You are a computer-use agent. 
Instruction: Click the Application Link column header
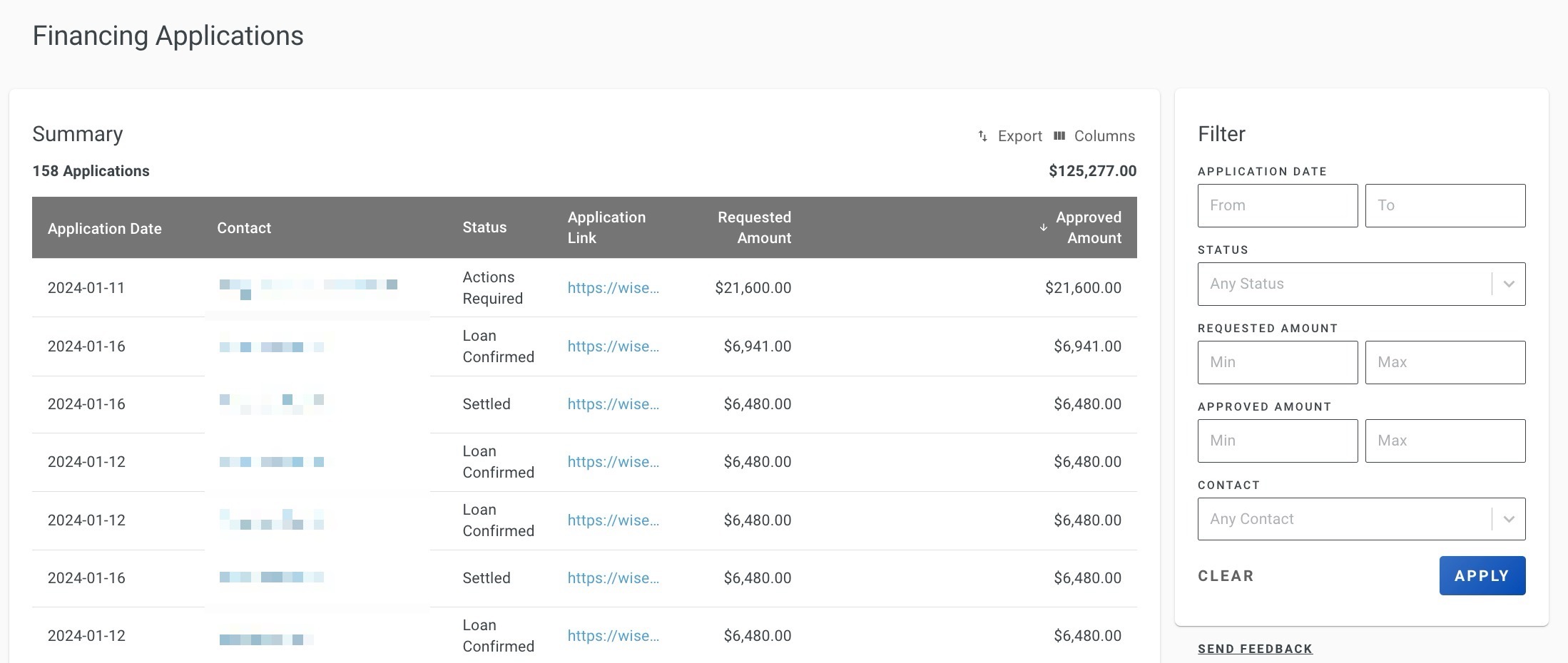pos(606,227)
